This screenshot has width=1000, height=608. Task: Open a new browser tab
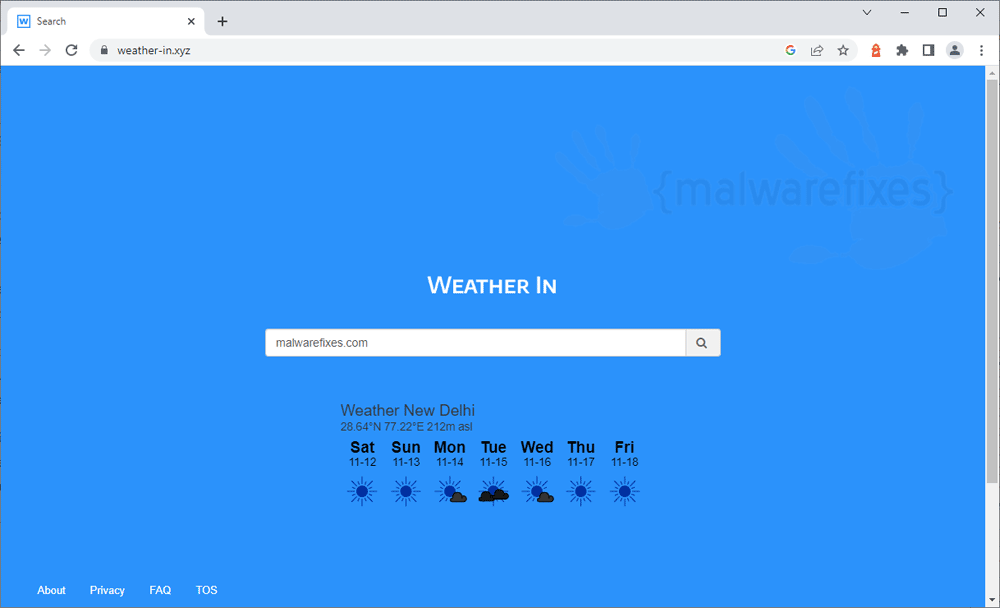coord(222,21)
